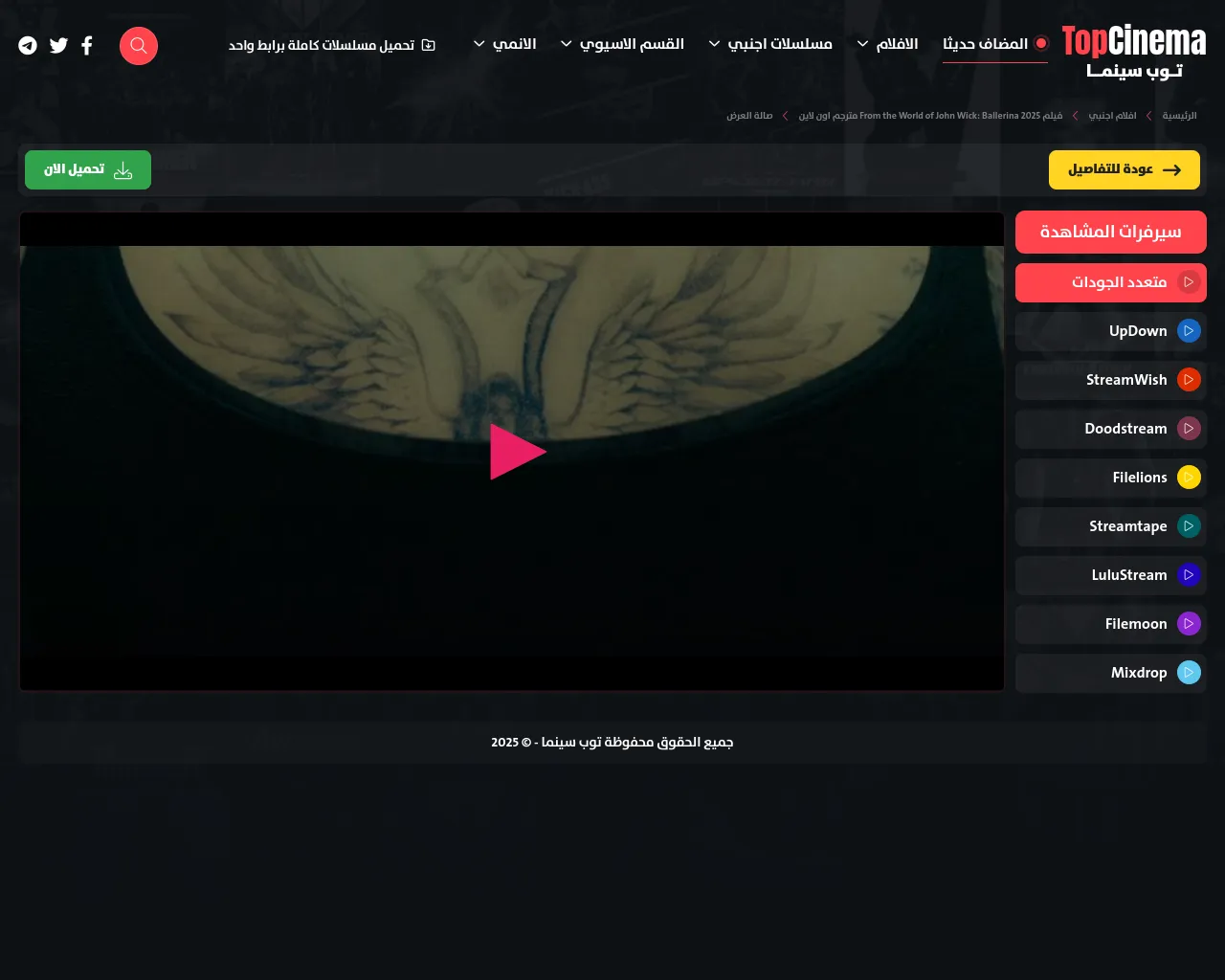
Task: Select the StreamWish server
Action: click(1111, 380)
